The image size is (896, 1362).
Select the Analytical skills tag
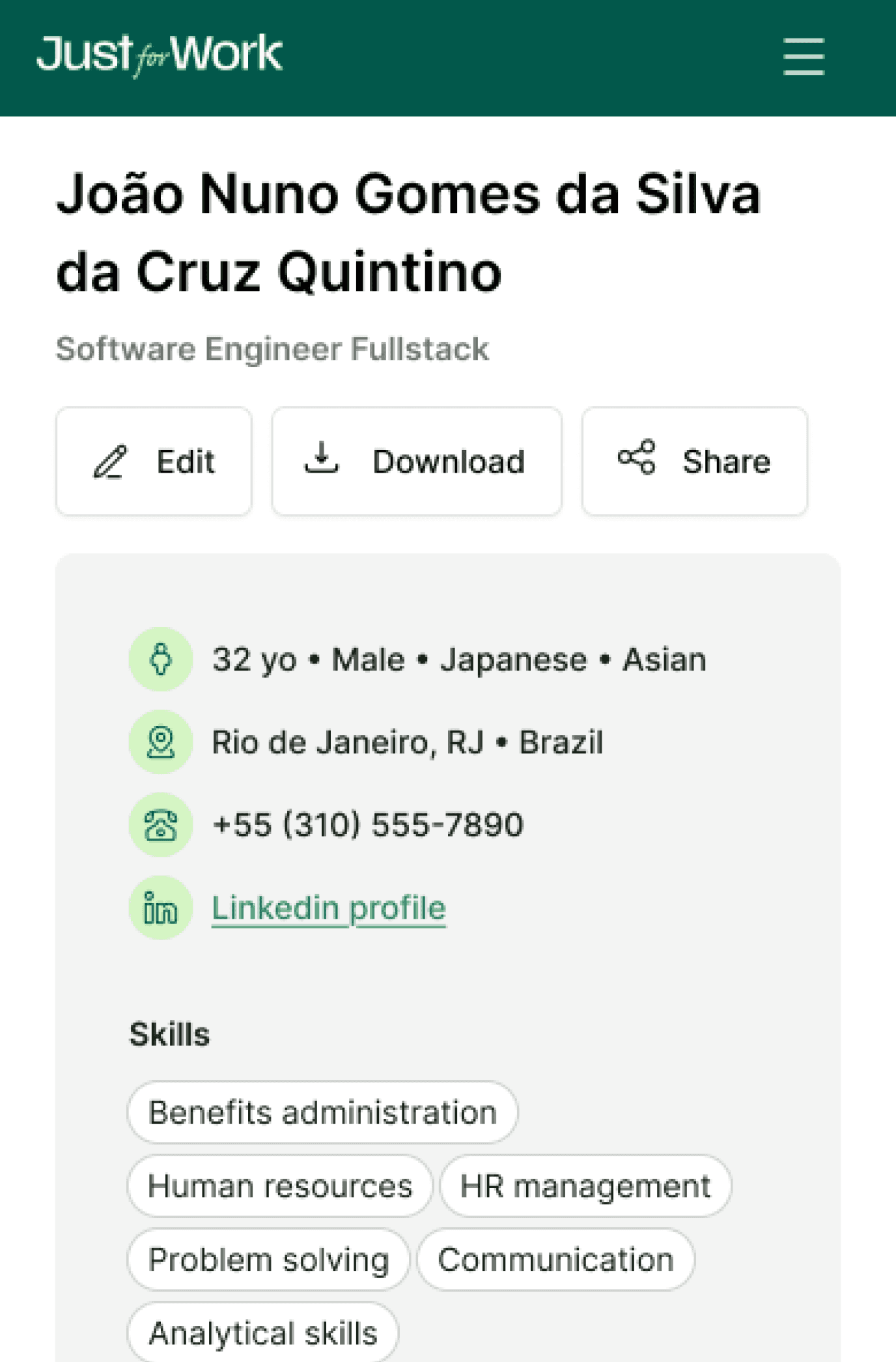[x=263, y=1332]
